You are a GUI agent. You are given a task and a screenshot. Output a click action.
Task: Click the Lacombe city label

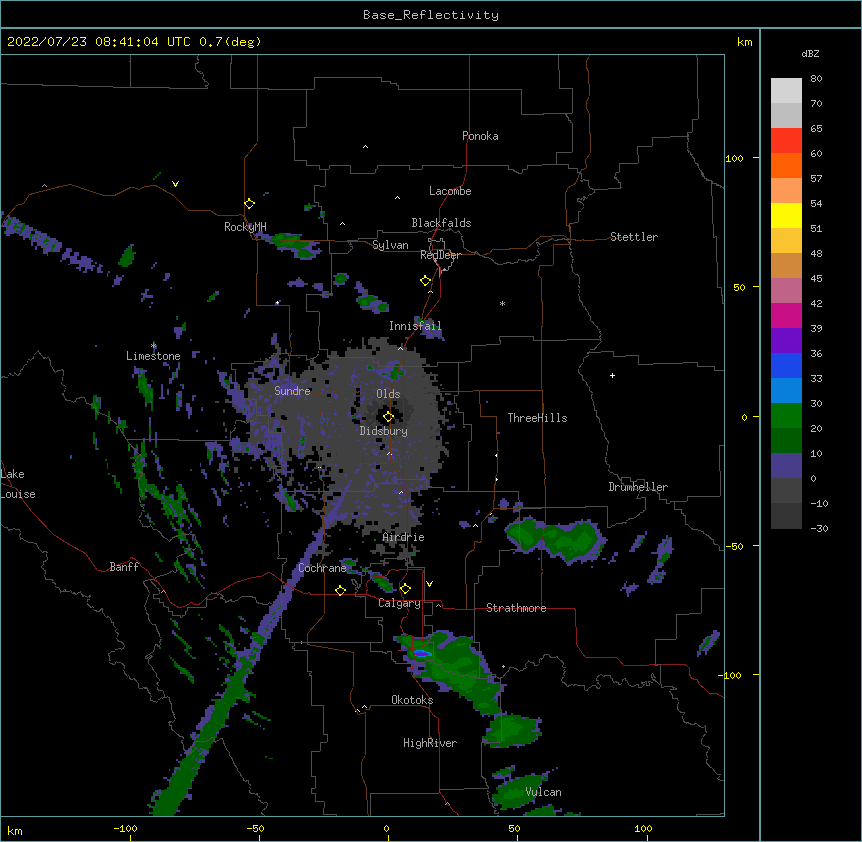(x=450, y=191)
